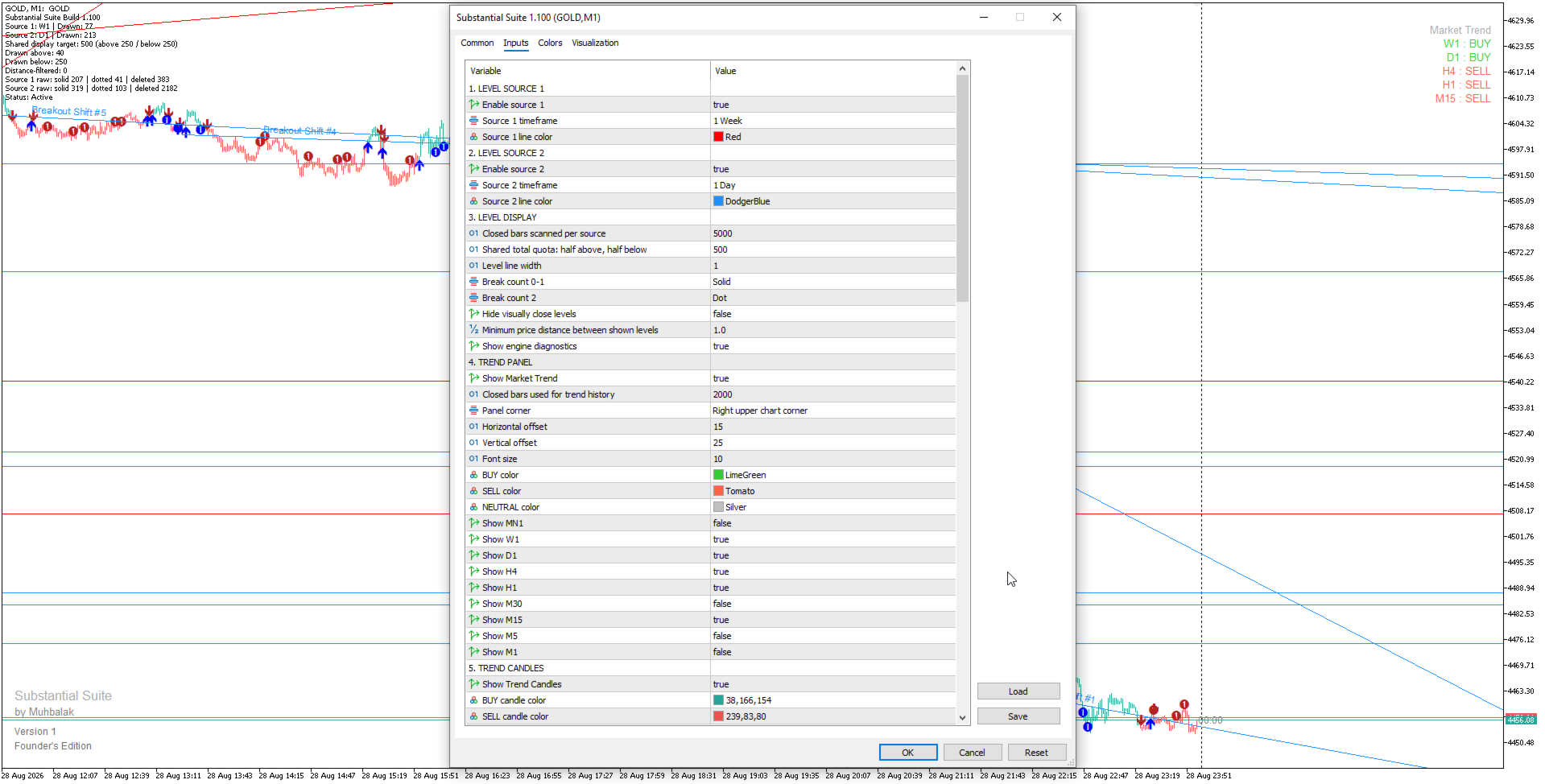Pick the LimeGreen BUY color swatch

(x=718, y=475)
